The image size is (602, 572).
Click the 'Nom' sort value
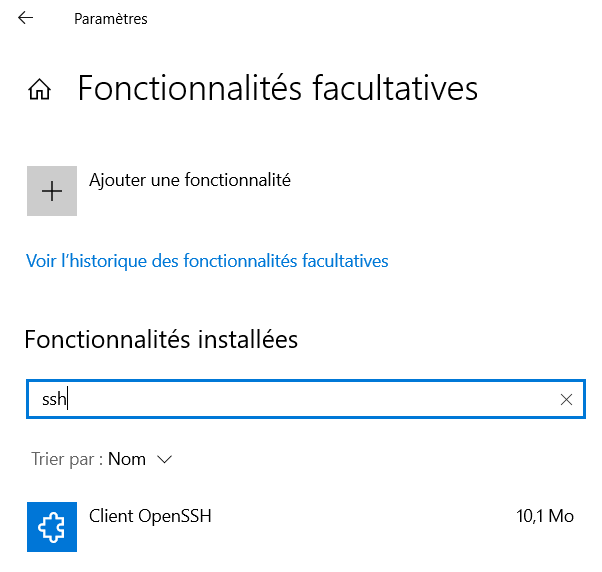click(127, 459)
